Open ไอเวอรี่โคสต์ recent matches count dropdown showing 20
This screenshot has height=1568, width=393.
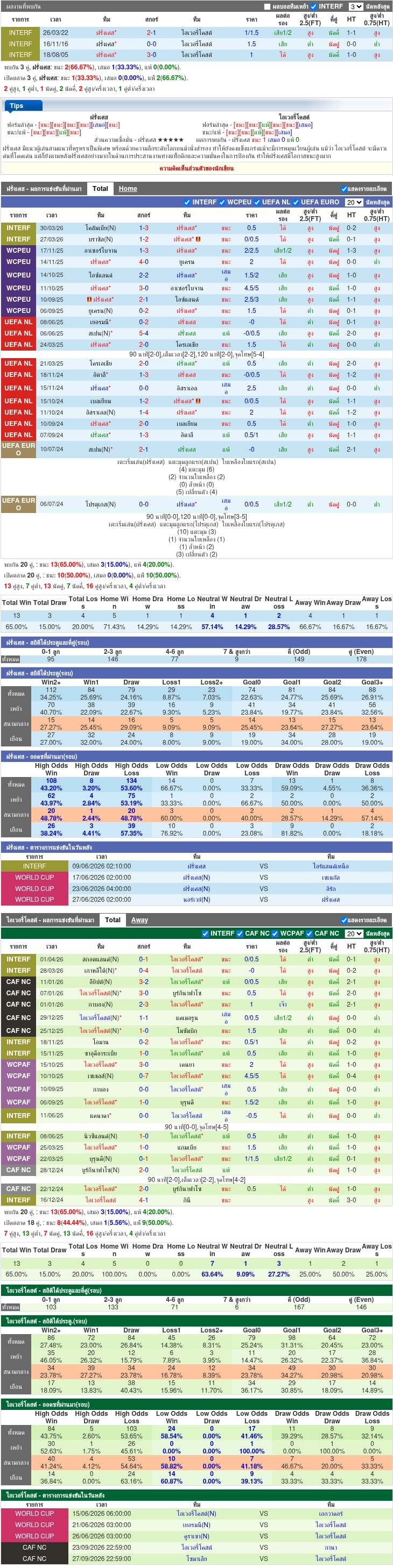pos(354,933)
